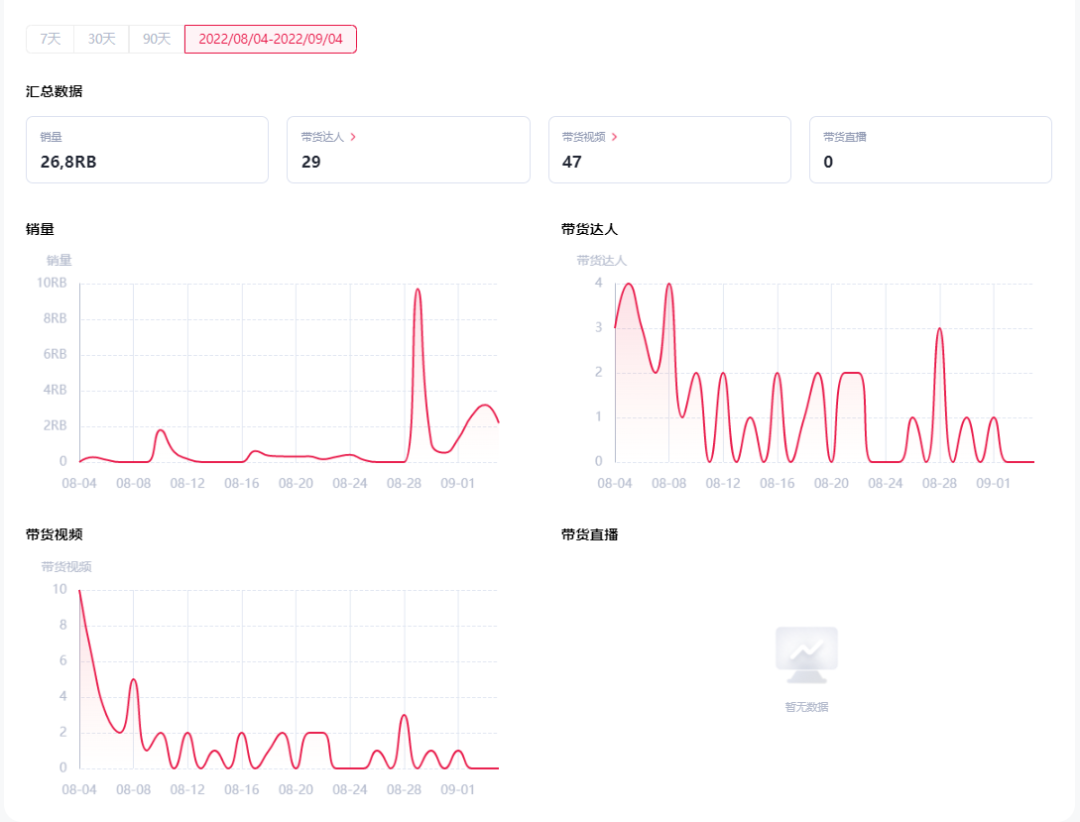Open the 2022/08/04-2022/09/04 date range picker
The height and width of the screenshot is (822, 1080).
(x=270, y=39)
